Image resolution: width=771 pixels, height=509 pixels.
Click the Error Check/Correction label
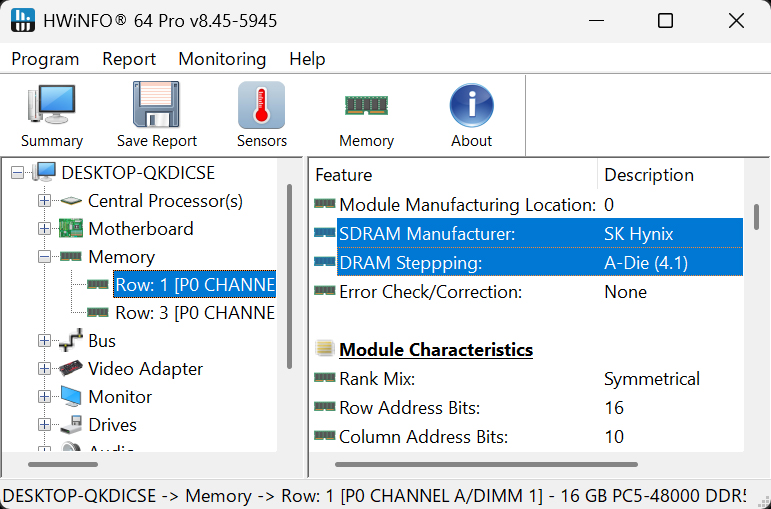coord(430,292)
